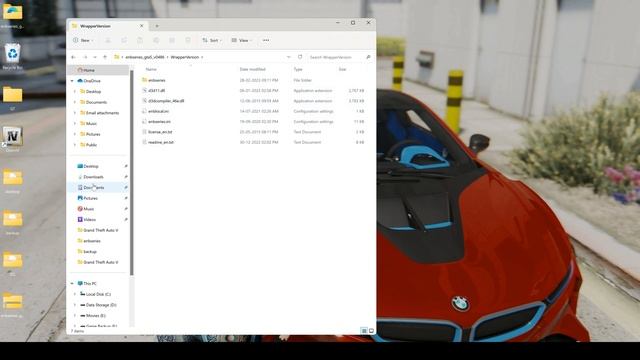The height and width of the screenshot is (360, 640).
Task: Switch to details view in the status bar
Action: [x=364, y=331]
